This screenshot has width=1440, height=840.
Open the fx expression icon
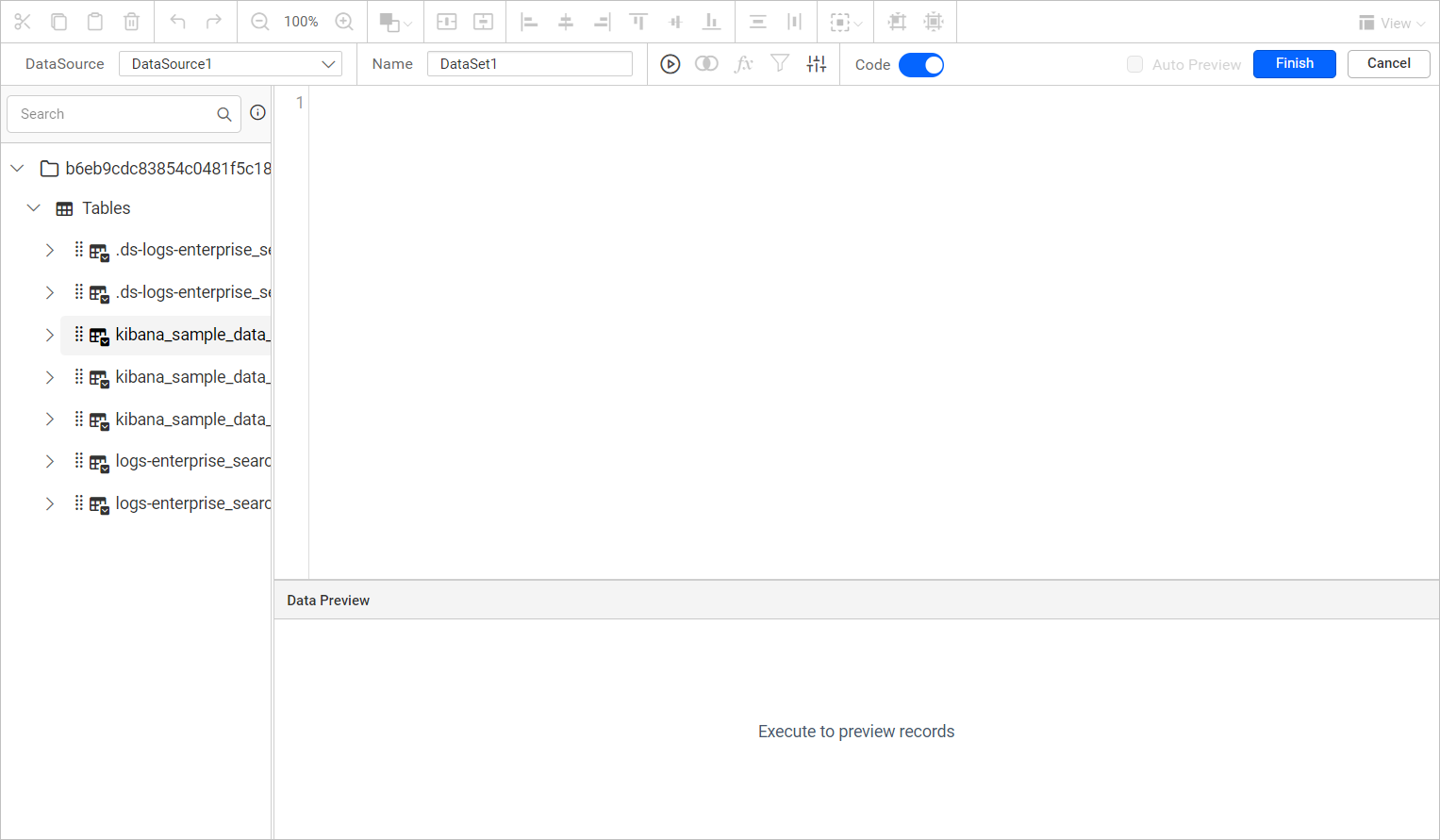(744, 64)
